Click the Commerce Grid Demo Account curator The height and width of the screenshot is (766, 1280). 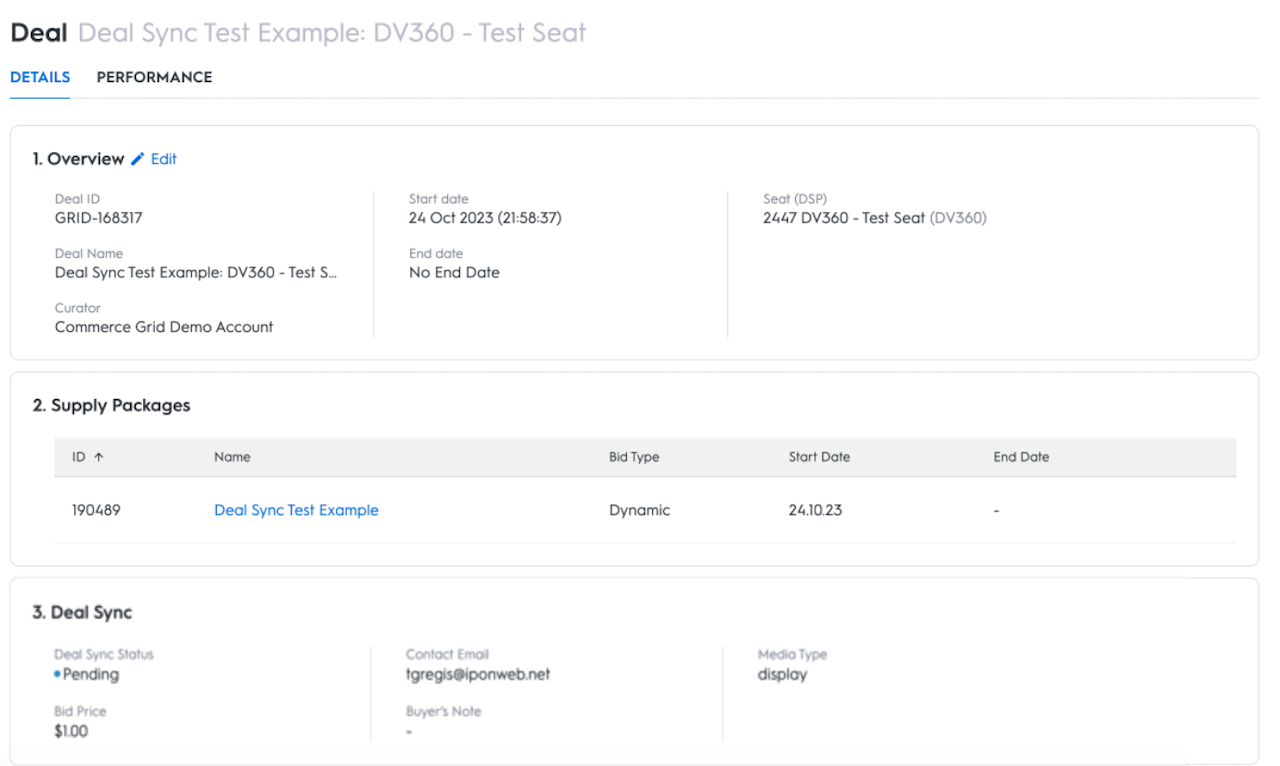point(164,327)
